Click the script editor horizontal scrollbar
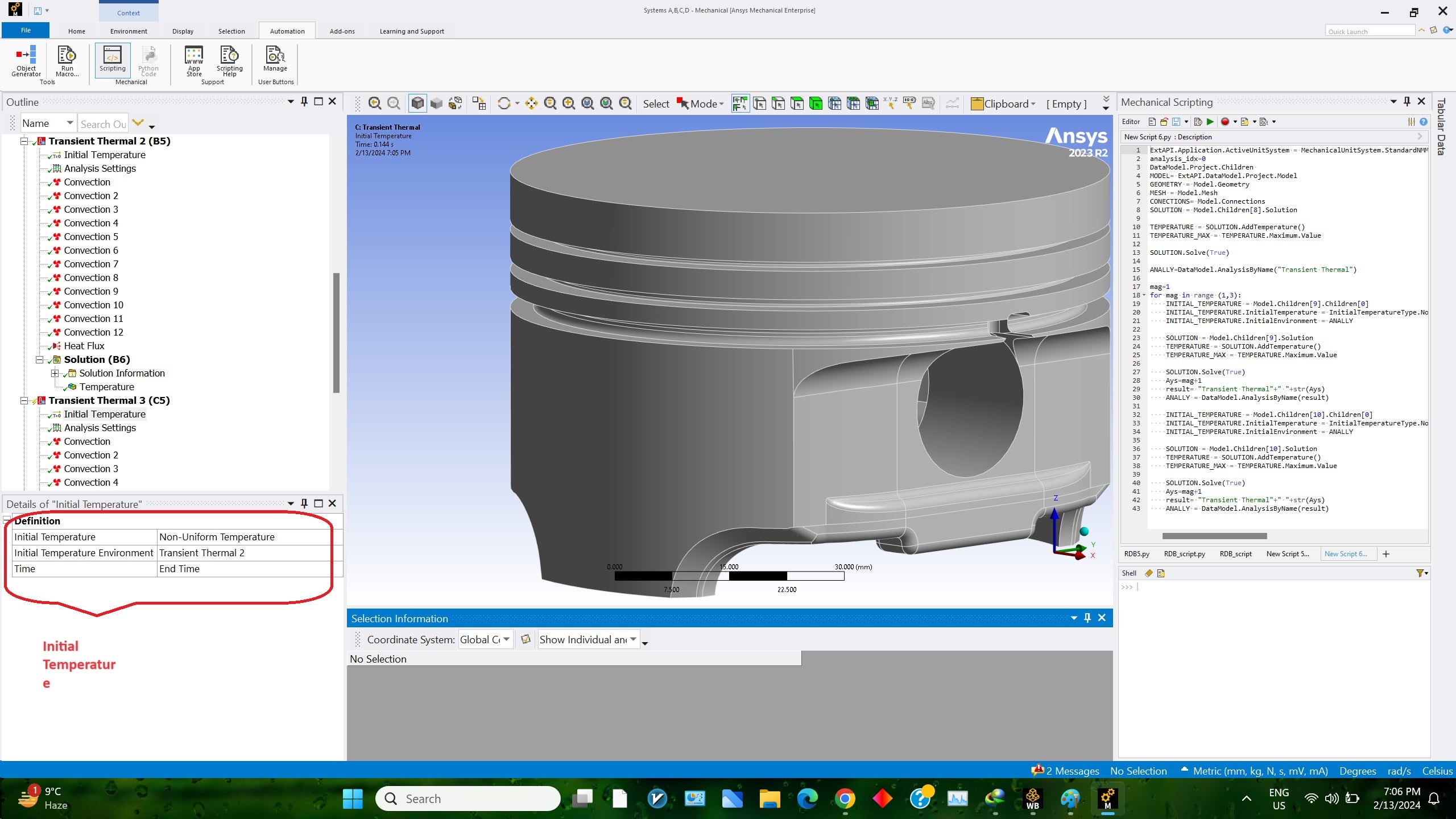The height and width of the screenshot is (819, 1456). [x=1214, y=536]
